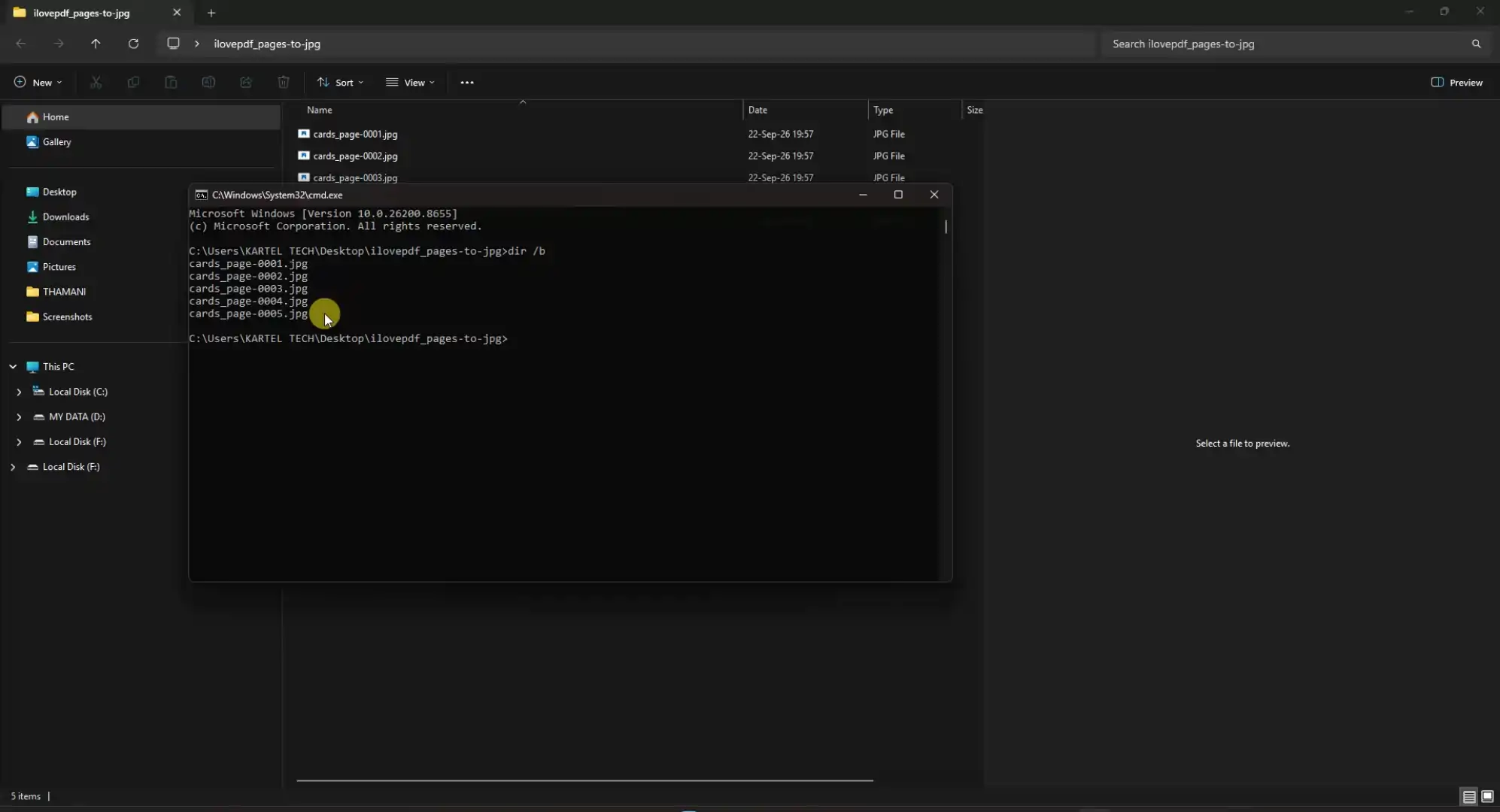Click the Rename icon in toolbar
Viewport: 1500px width, 812px height.
click(x=208, y=83)
